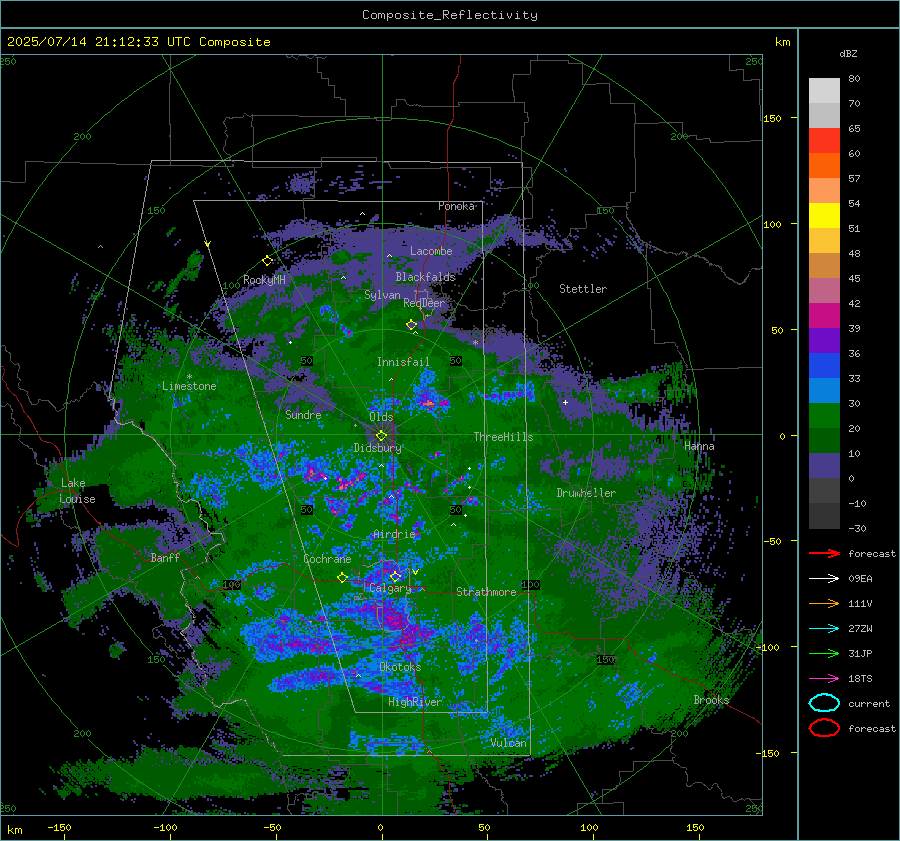Screen dimensions: 900x841
Task: Click the Cochrane city label
Action: pos(327,559)
